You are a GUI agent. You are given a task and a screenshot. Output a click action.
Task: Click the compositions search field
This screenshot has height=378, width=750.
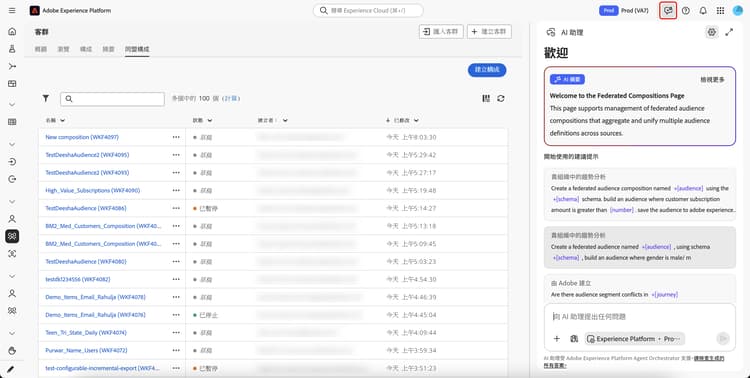tap(112, 99)
